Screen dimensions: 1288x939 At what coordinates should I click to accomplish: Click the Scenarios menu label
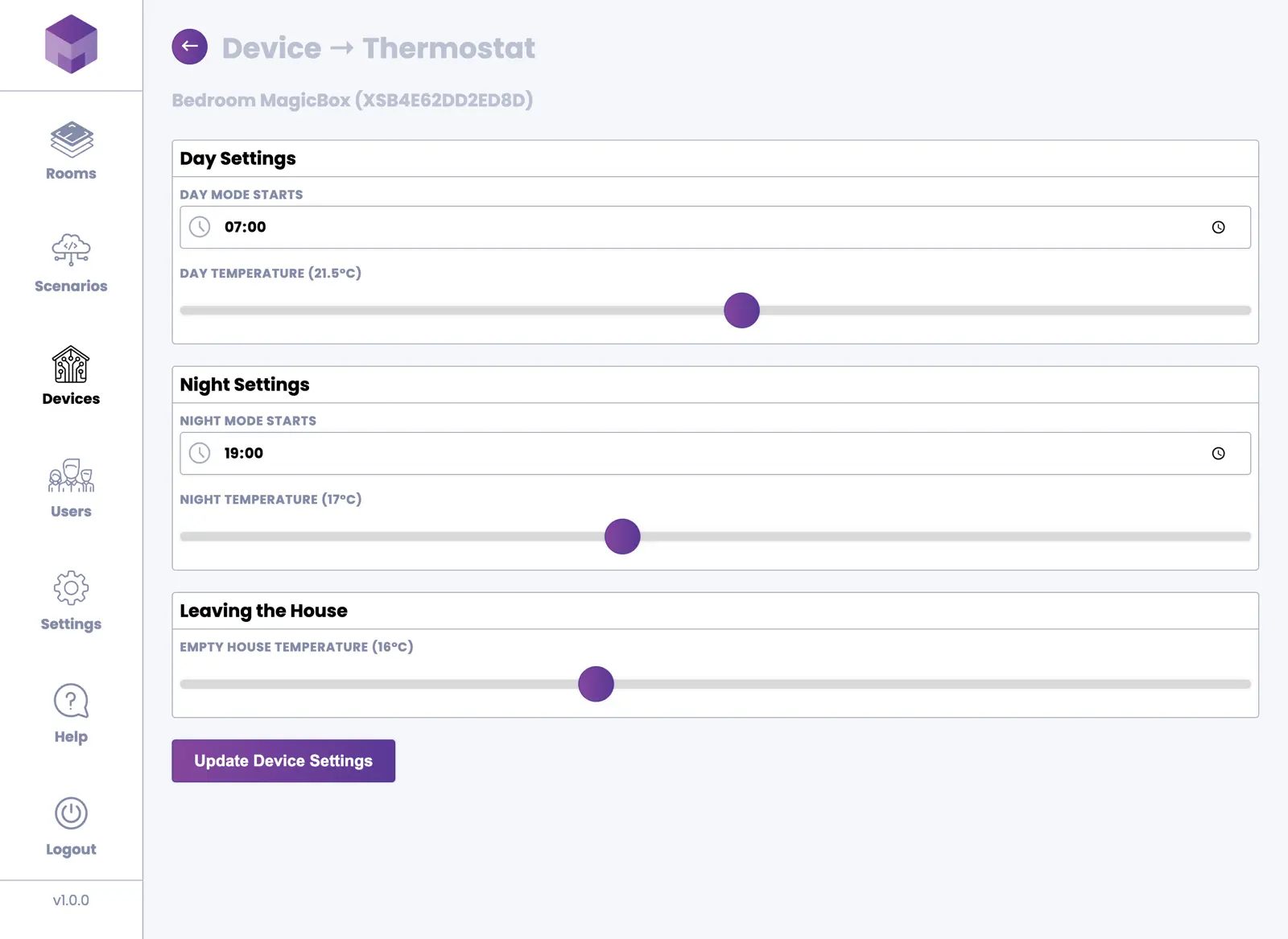click(x=71, y=286)
